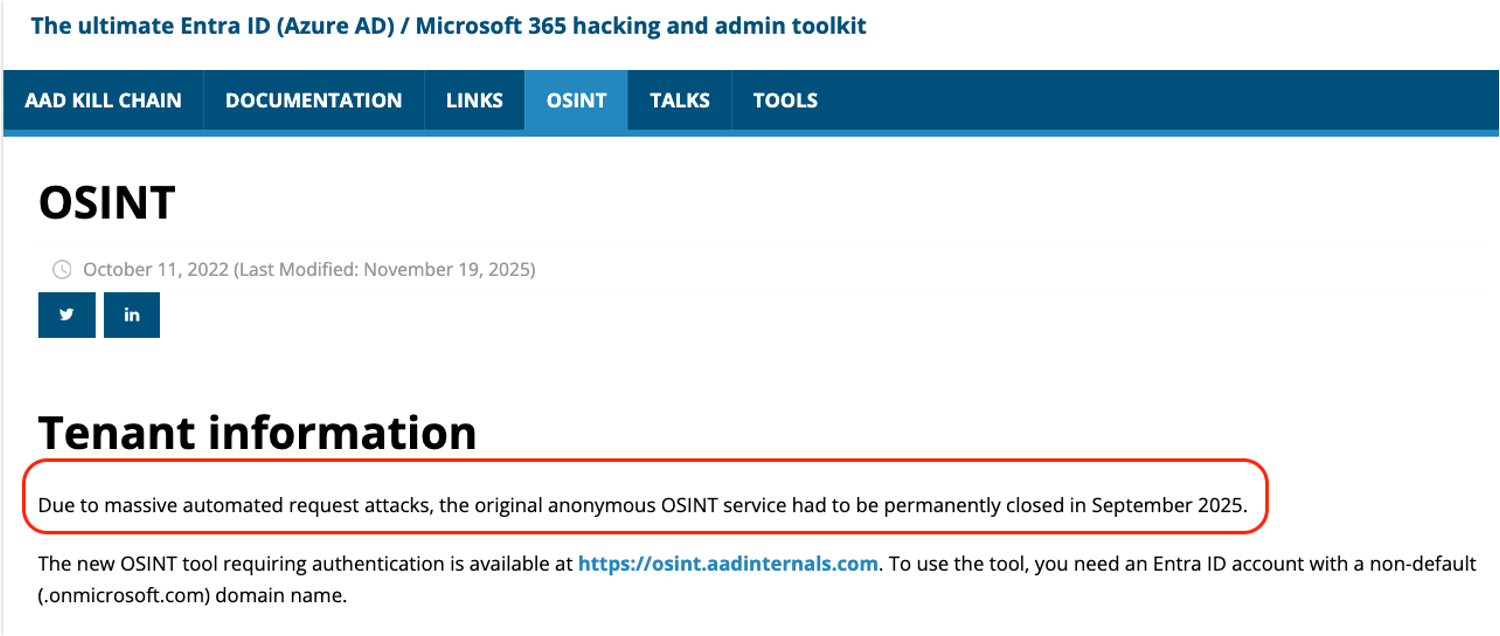Click the OSINT page heading
Image resolution: width=1500 pixels, height=636 pixels.
click(107, 203)
